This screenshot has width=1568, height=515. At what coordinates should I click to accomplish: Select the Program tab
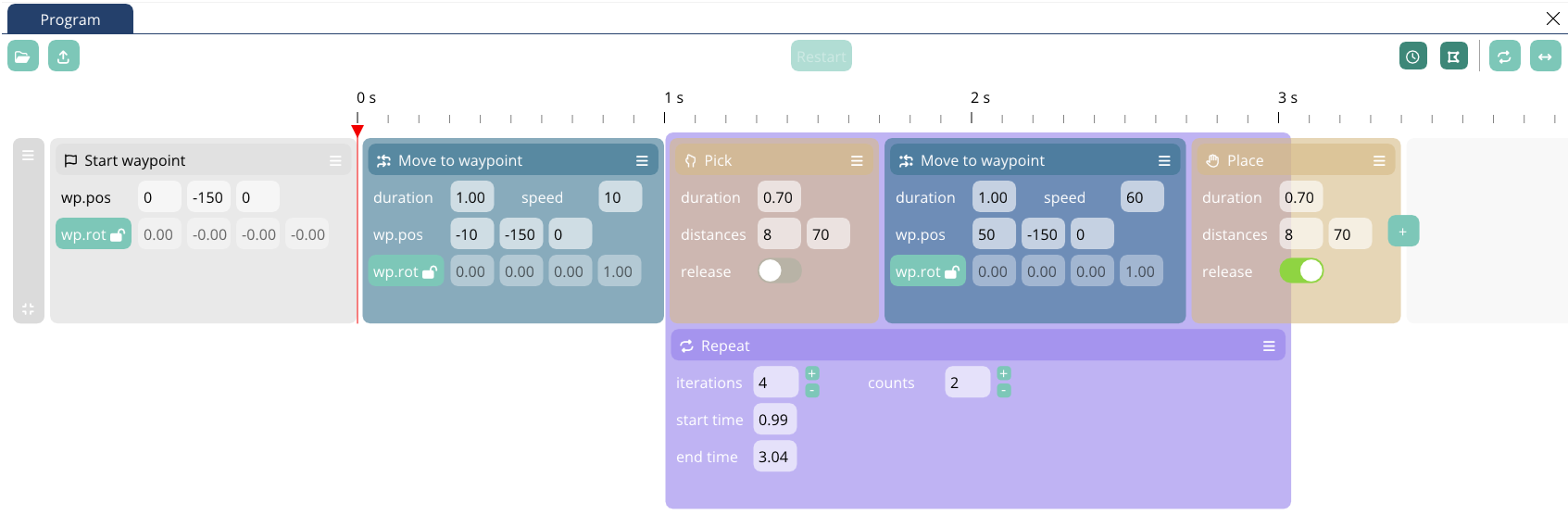70,19
